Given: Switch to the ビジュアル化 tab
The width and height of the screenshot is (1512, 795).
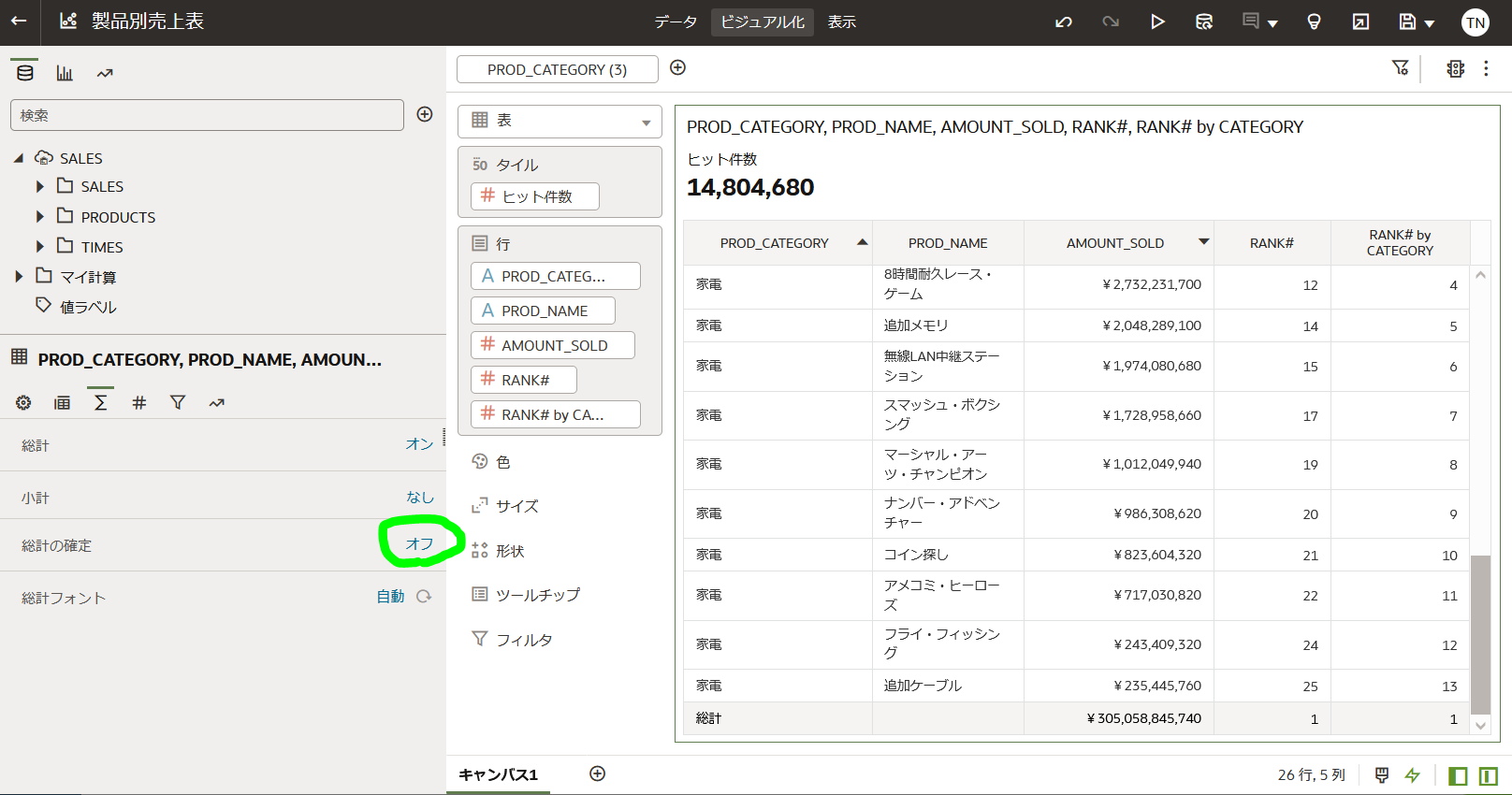Looking at the screenshot, I should [x=763, y=22].
